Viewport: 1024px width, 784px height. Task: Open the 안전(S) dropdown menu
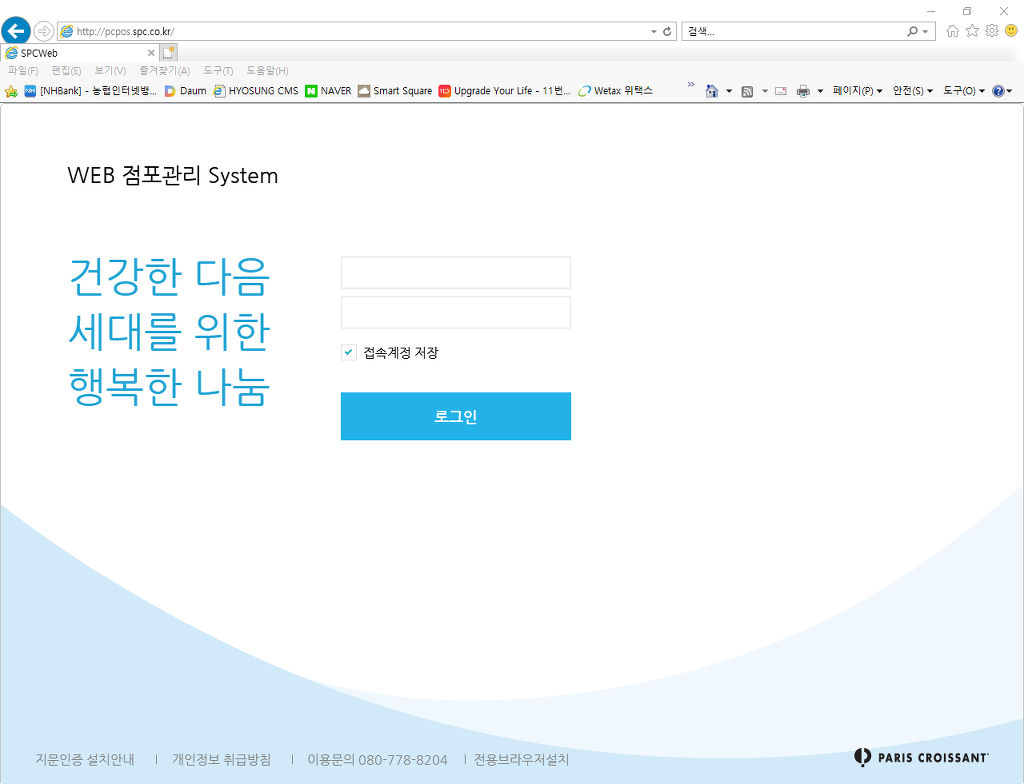click(912, 91)
